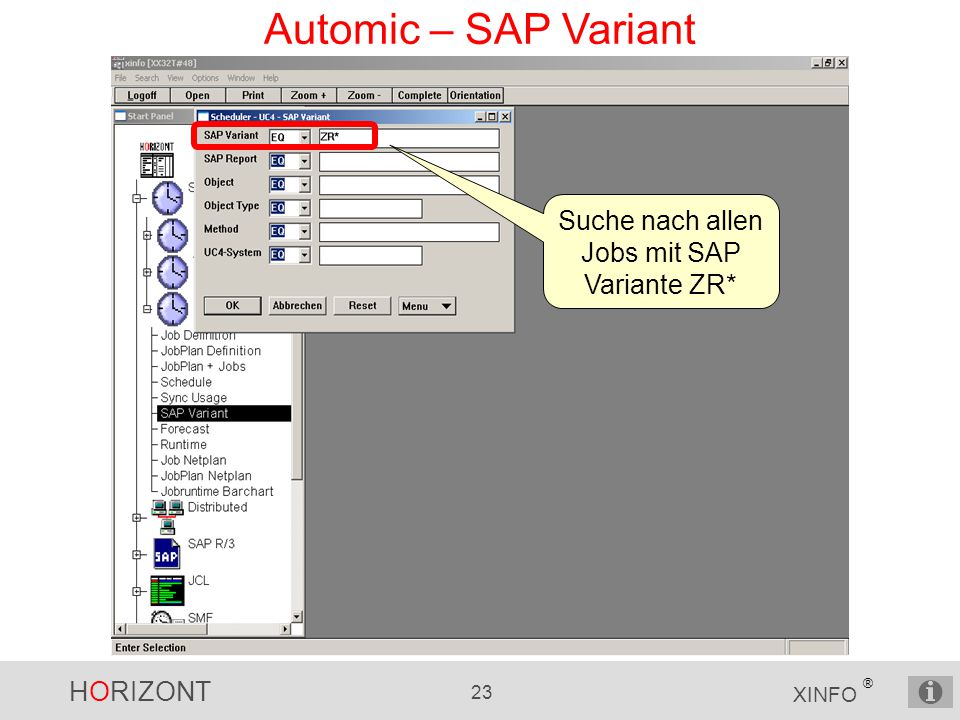
Task: Select the highlighted SAP Variant tree item
Action: pyautogui.click(x=224, y=413)
